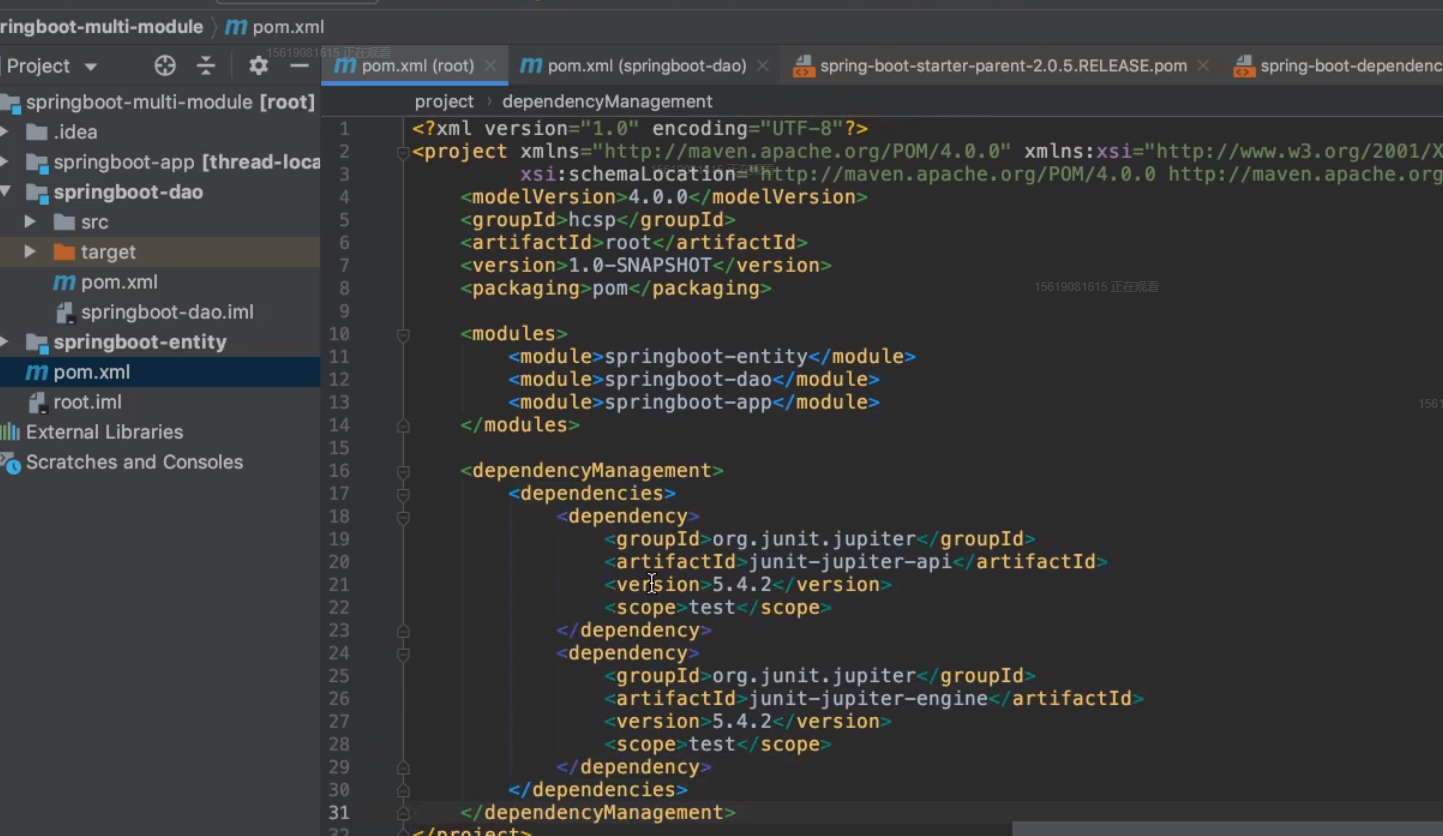The image size is (1443, 836).
Task: Fold the dependencies block at line 17
Action: click(403, 494)
